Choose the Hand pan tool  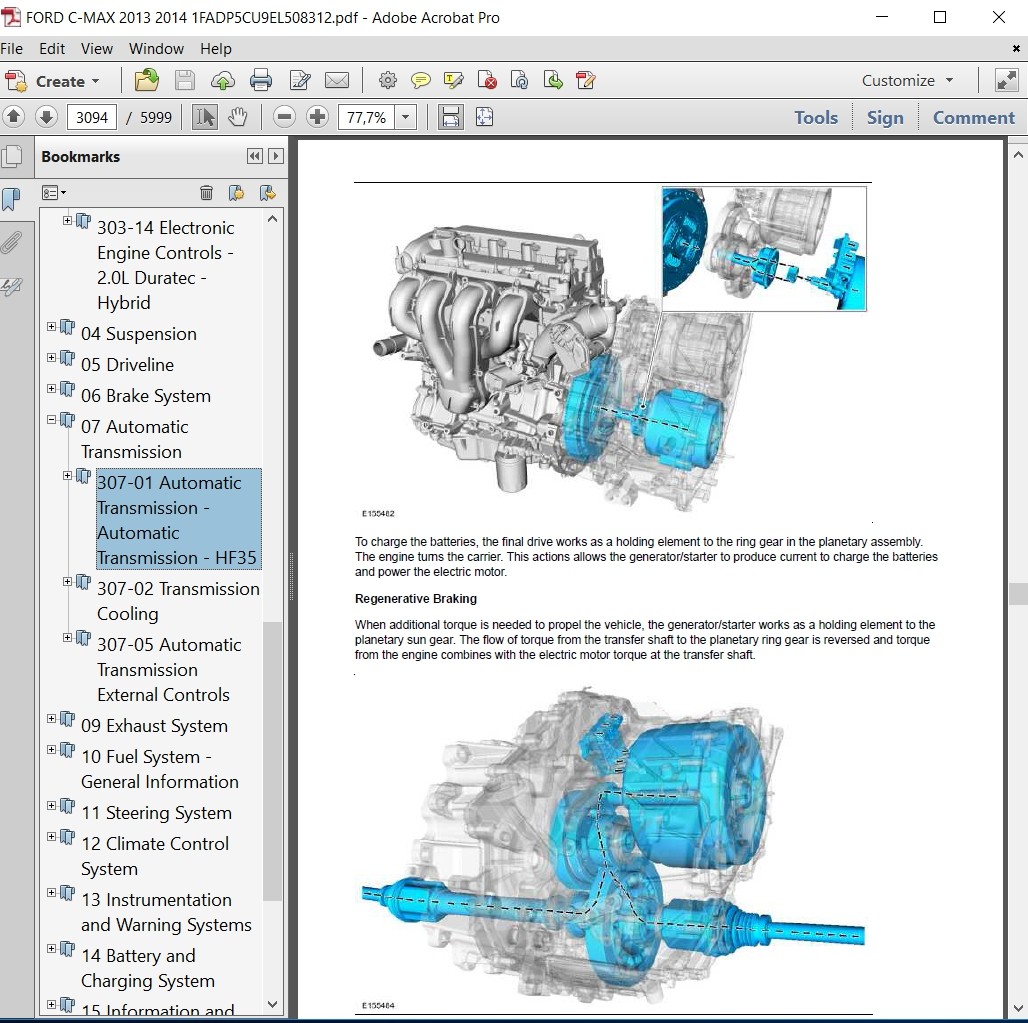237,117
